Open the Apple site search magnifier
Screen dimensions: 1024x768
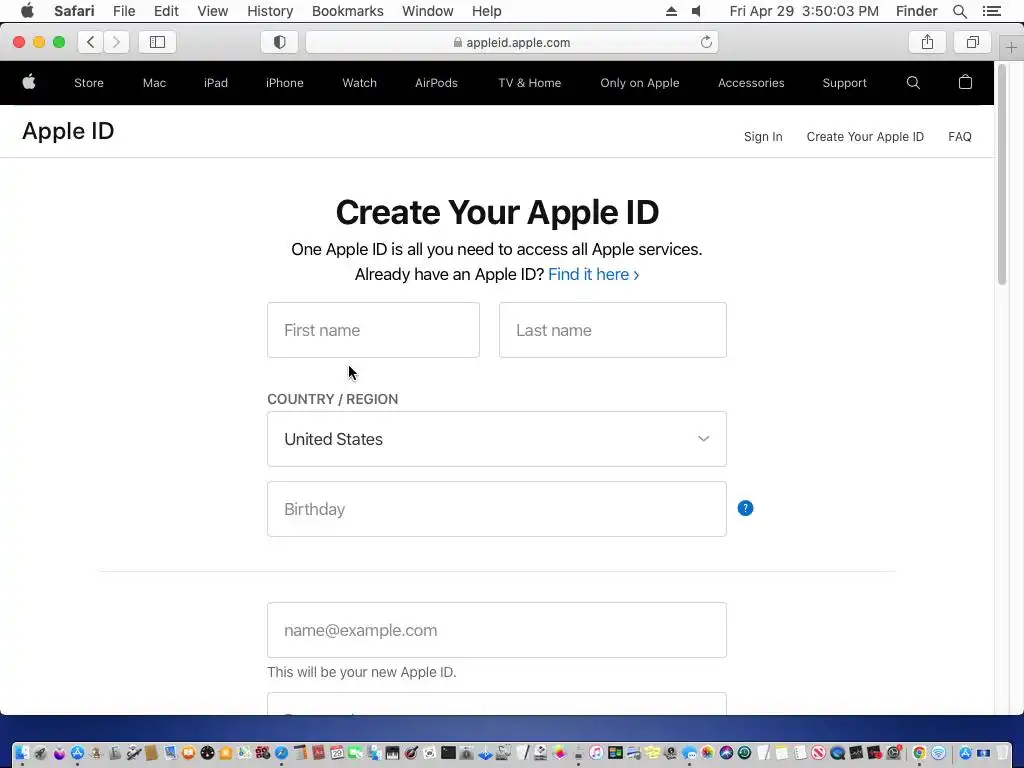pyautogui.click(x=913, y=82)
